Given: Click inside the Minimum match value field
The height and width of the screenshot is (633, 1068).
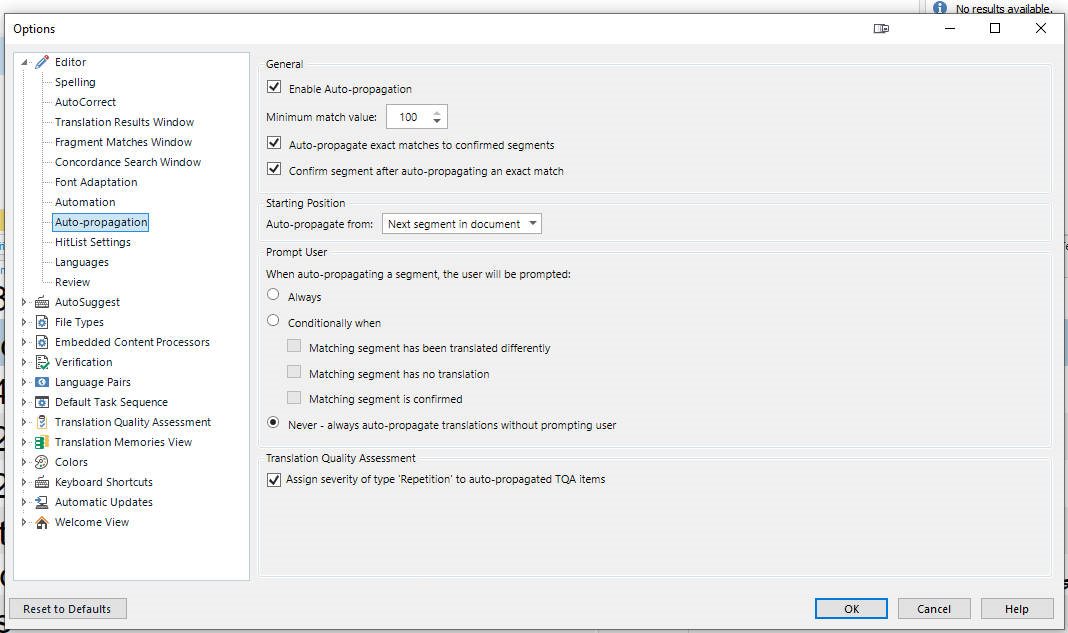Looking at the screenshot, I should coord(408,116).
